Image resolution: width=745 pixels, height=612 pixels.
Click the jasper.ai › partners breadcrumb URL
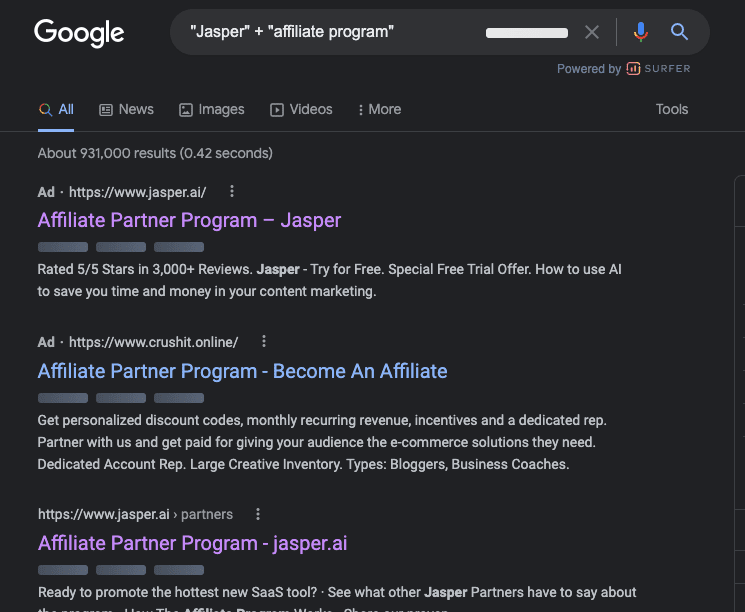(x=135, y=514)
